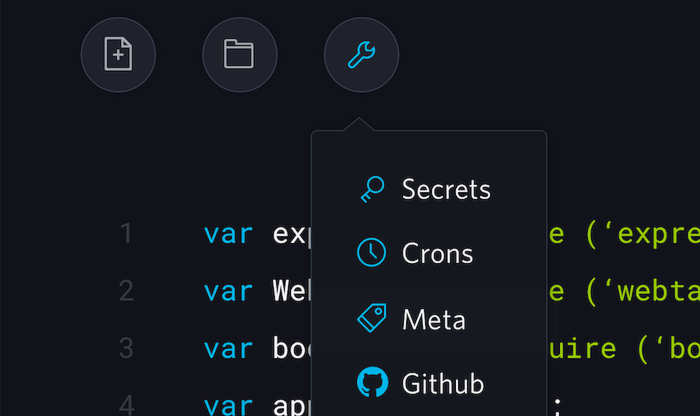
Task: Place cursor on first line's var keyword
Action: tap(228, 234)
